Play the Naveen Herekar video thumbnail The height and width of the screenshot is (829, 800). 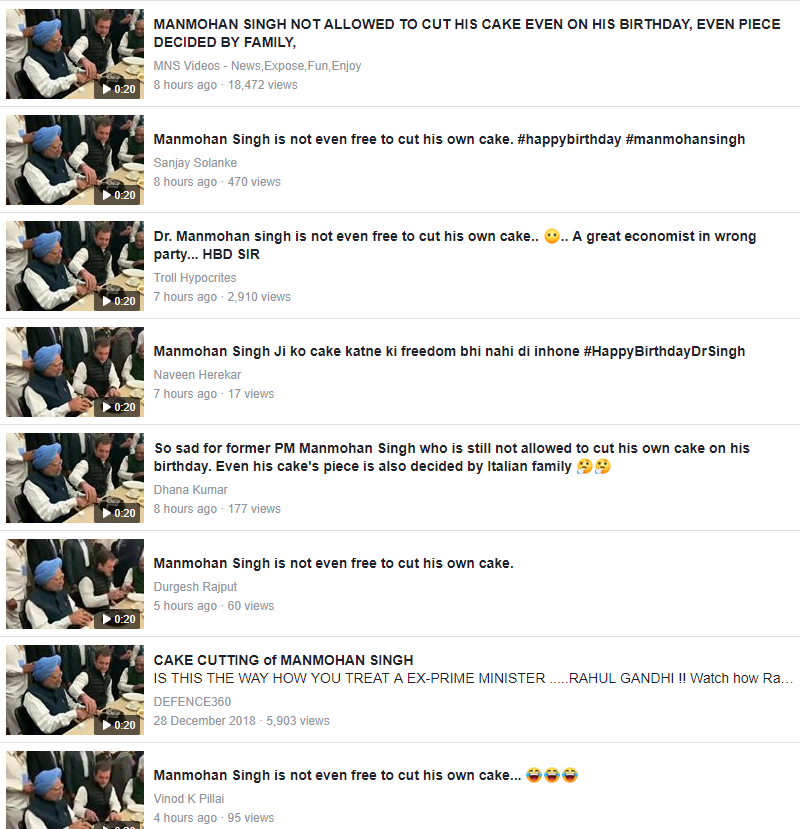tap(75, 372)
